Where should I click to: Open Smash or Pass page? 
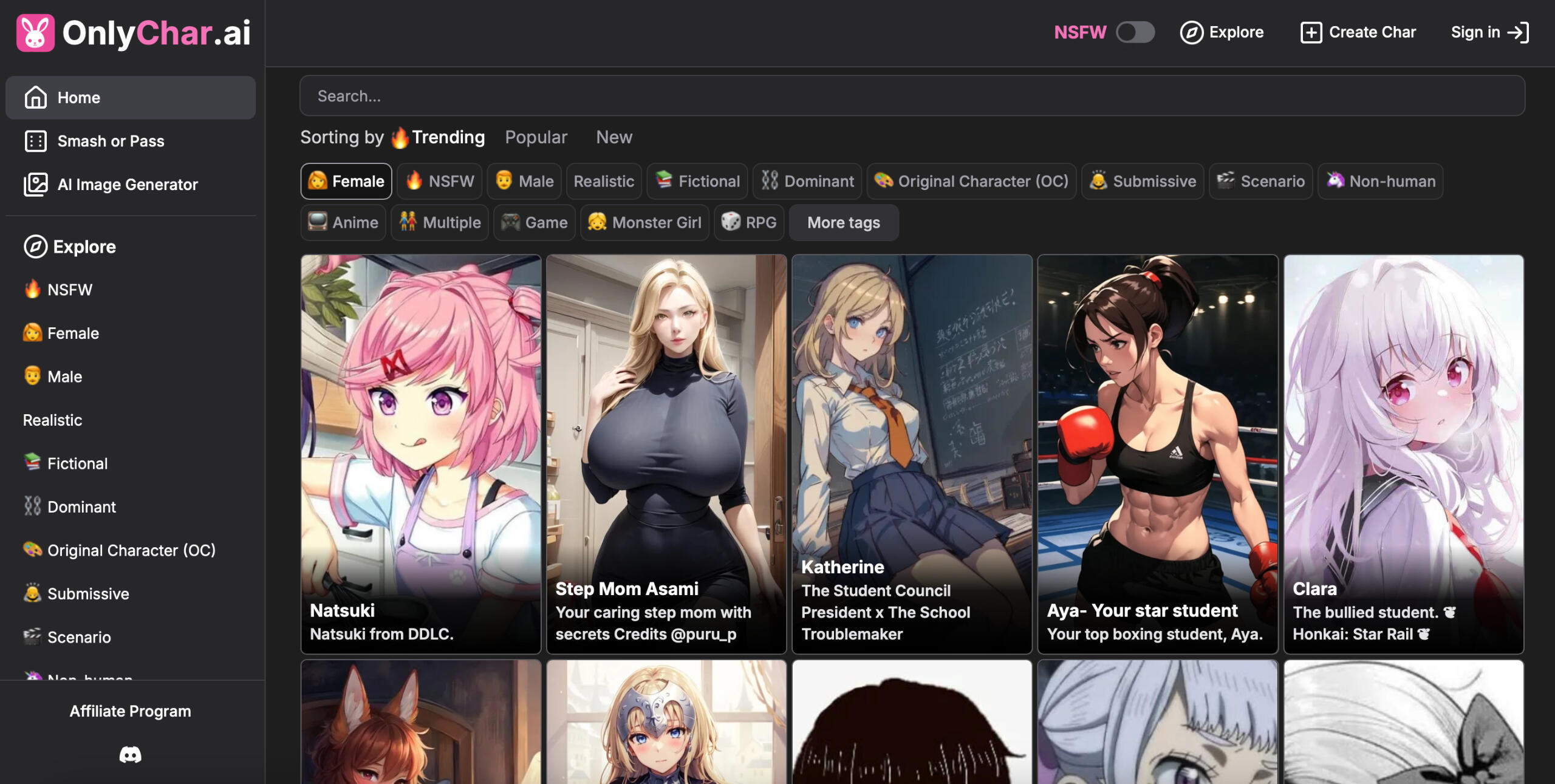(x=131, y=141)
